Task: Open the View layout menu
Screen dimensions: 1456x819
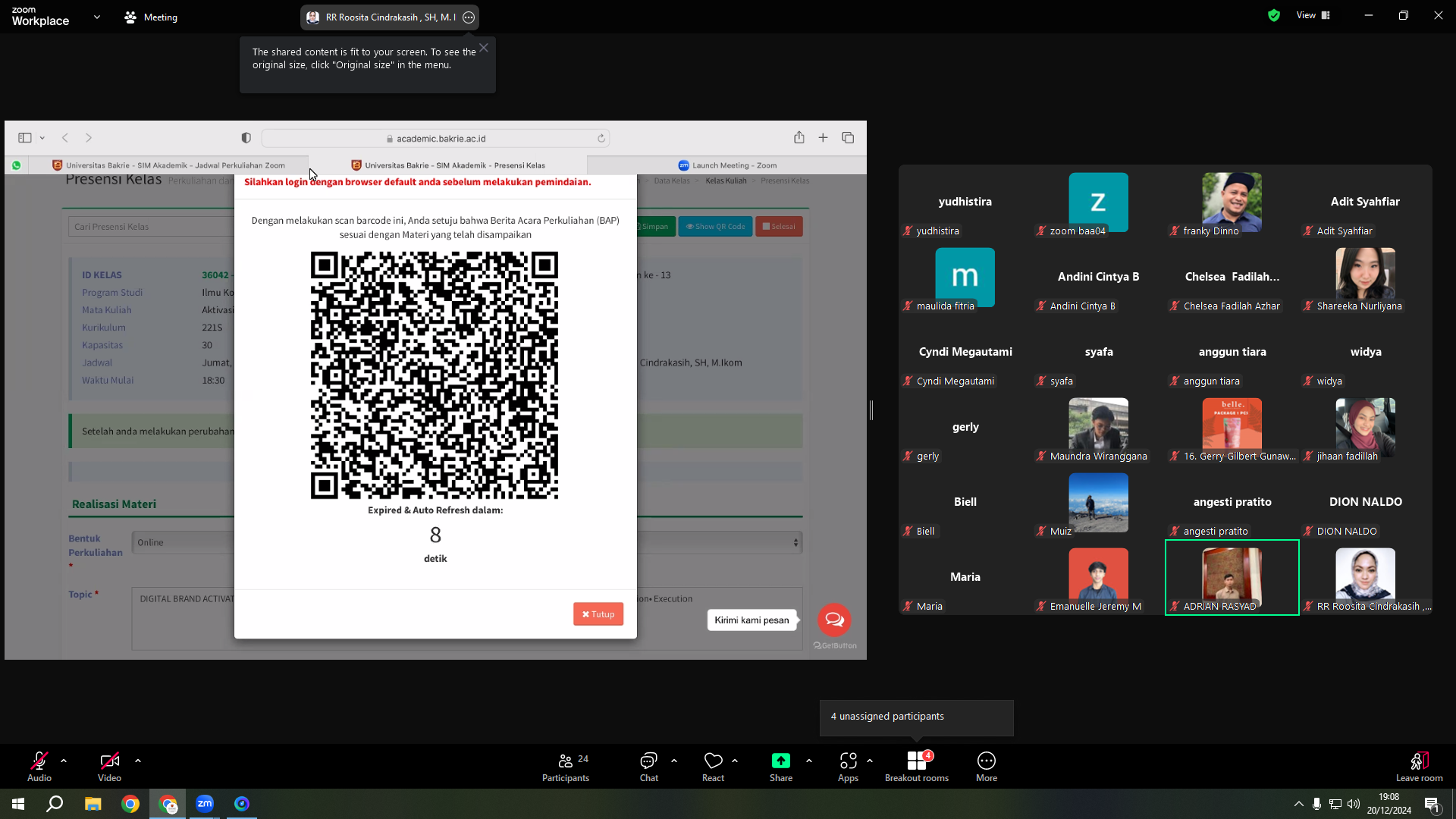Action: click(1313, 15)
